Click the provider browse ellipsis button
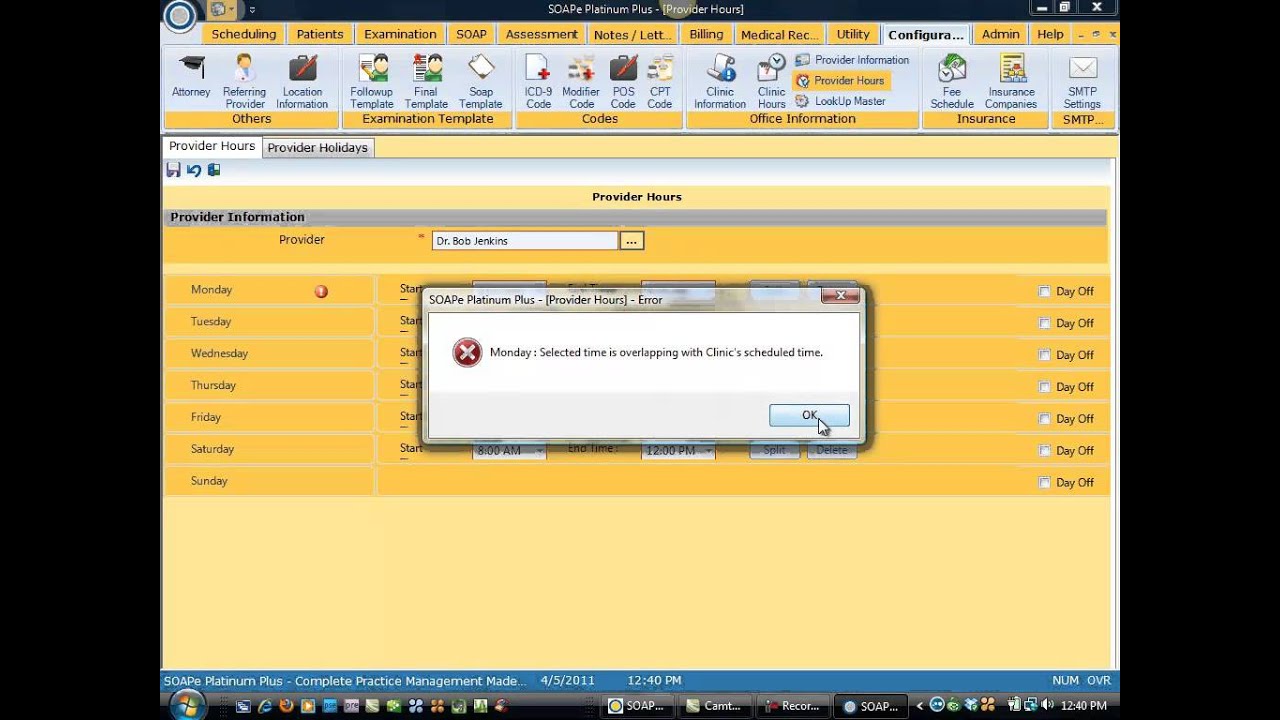 (x=631, y=241)
